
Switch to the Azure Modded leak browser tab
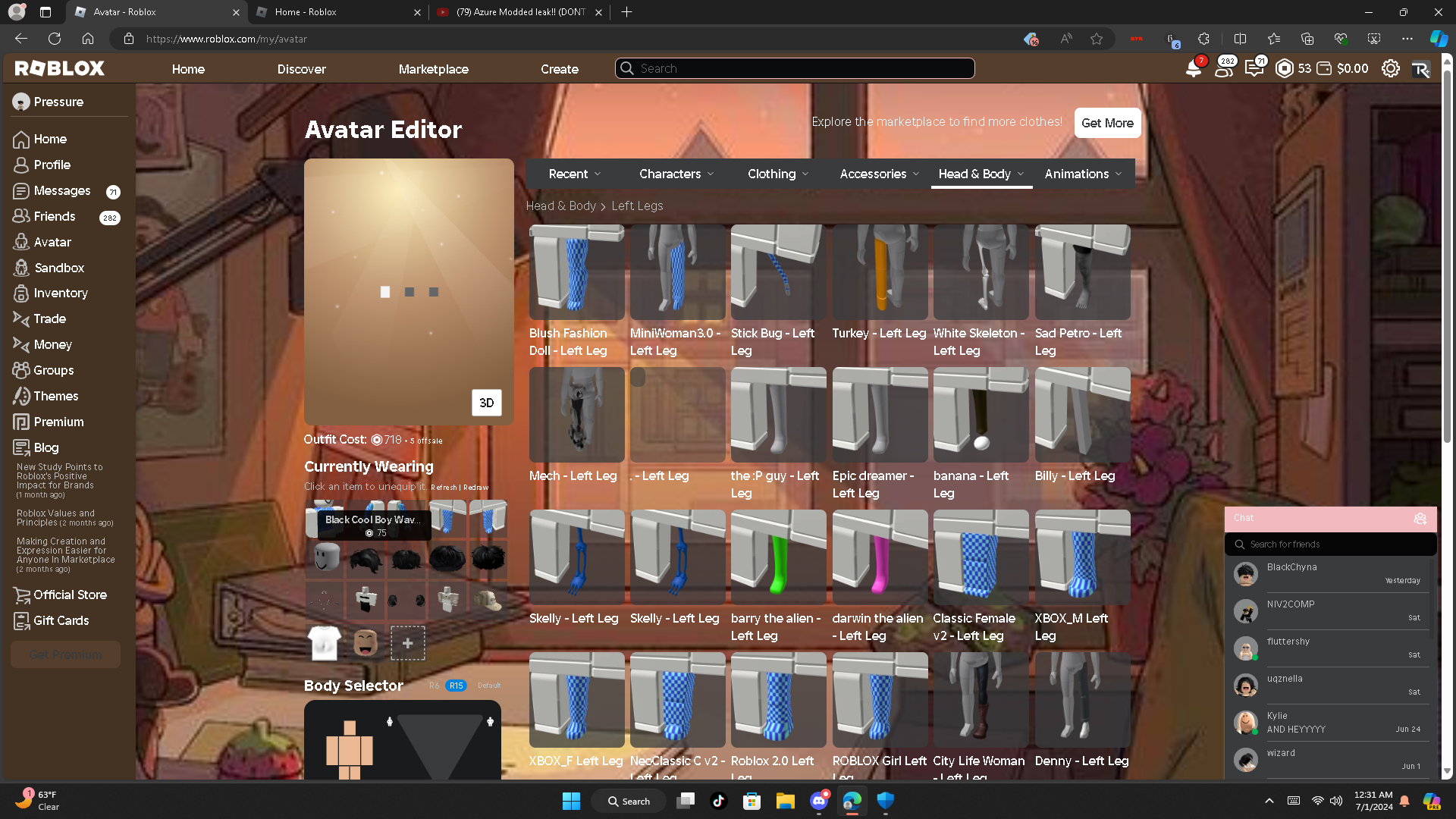click(520, 12)
